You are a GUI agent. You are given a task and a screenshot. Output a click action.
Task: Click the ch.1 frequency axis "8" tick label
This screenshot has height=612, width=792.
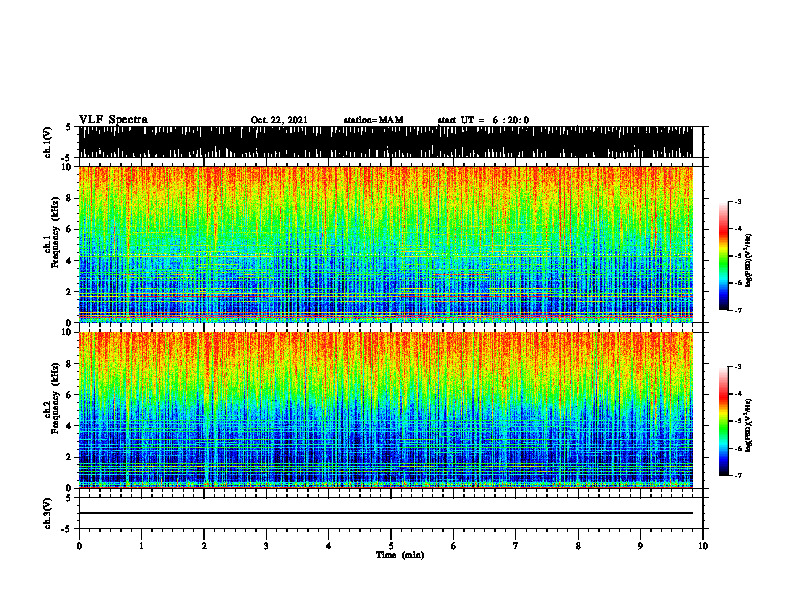(69, 198)
